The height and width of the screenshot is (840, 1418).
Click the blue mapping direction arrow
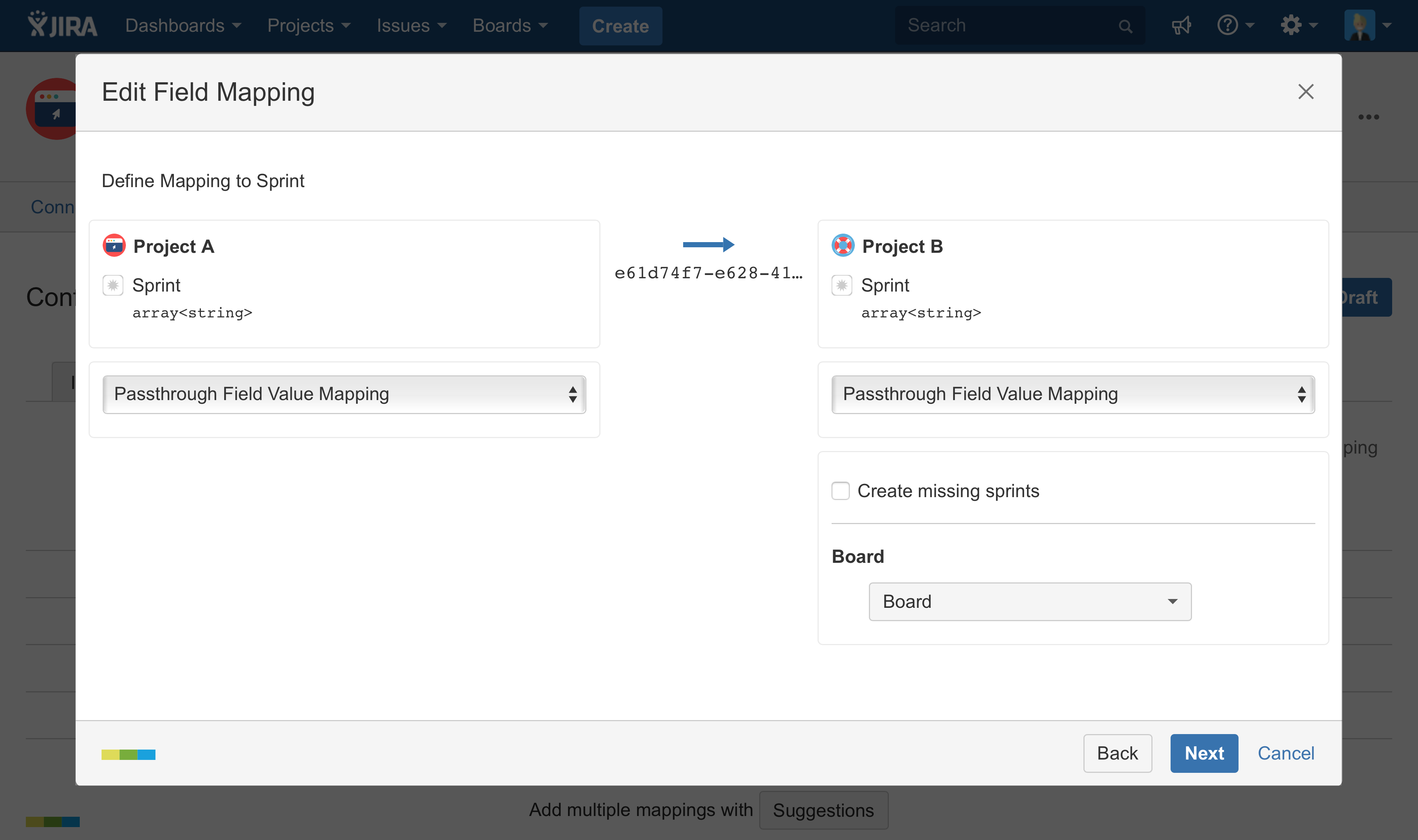708,245
